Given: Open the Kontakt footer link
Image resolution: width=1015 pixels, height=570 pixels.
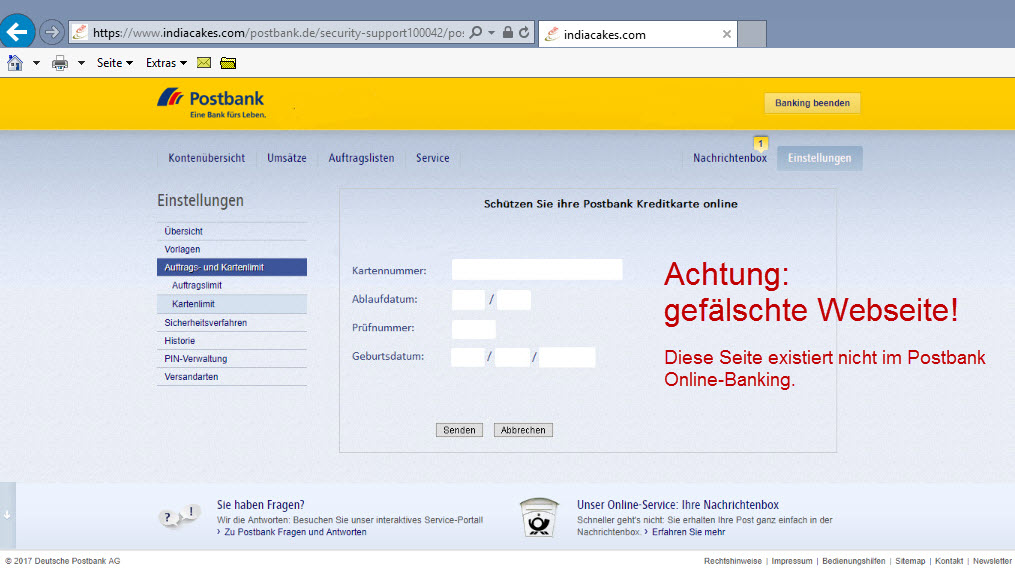Looking at the screenshot, I should (949, 561).
